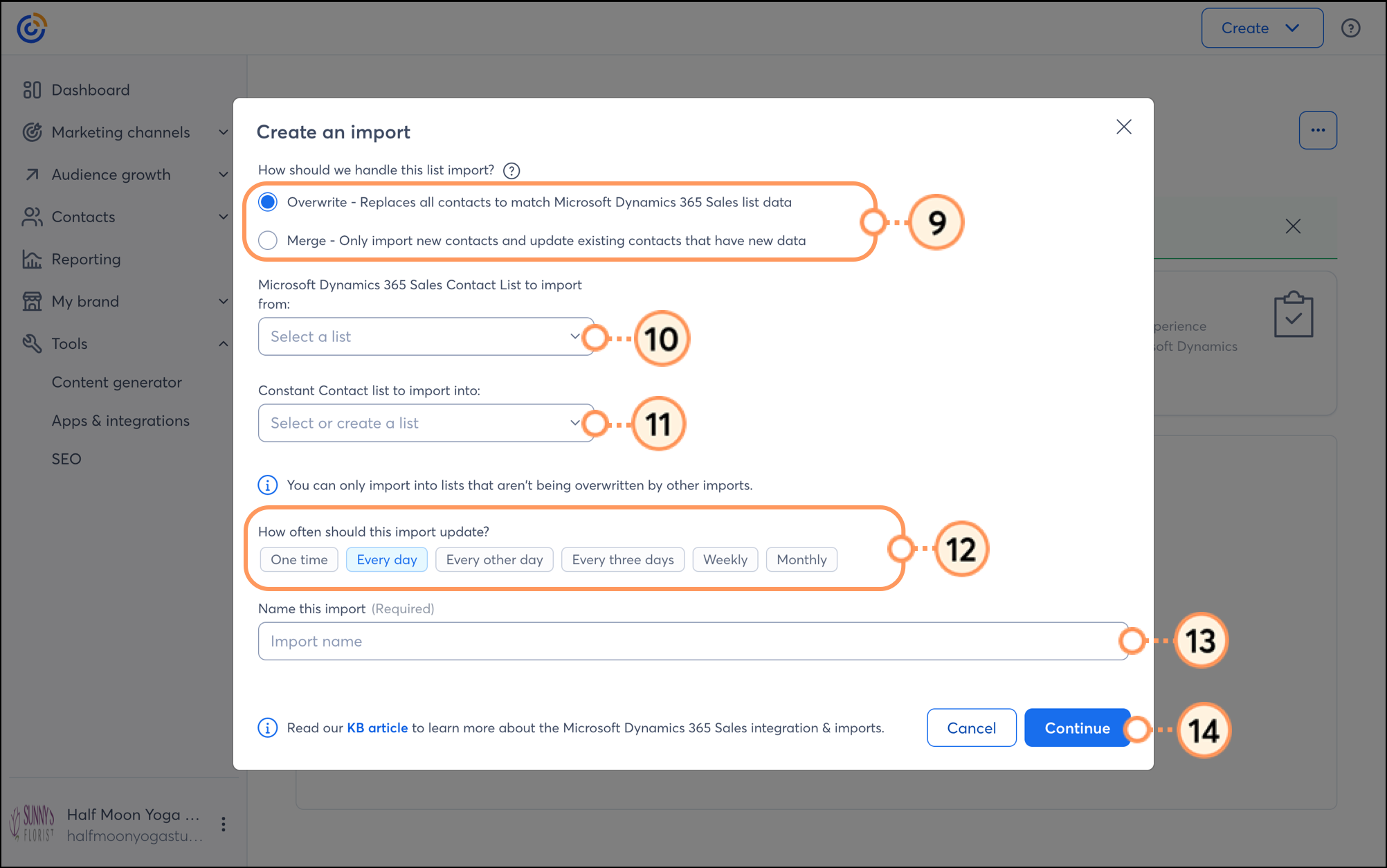Open the Create dropdown button

click(1262, 28)
